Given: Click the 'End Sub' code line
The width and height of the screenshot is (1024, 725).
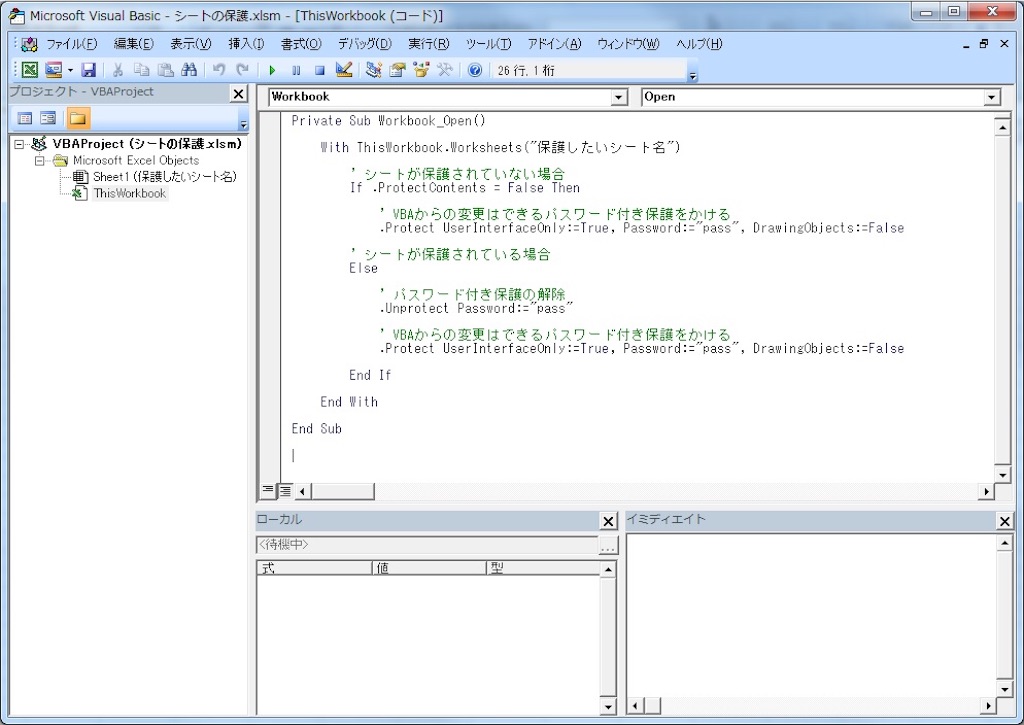Looking at the screenshot, I should 317,428.
